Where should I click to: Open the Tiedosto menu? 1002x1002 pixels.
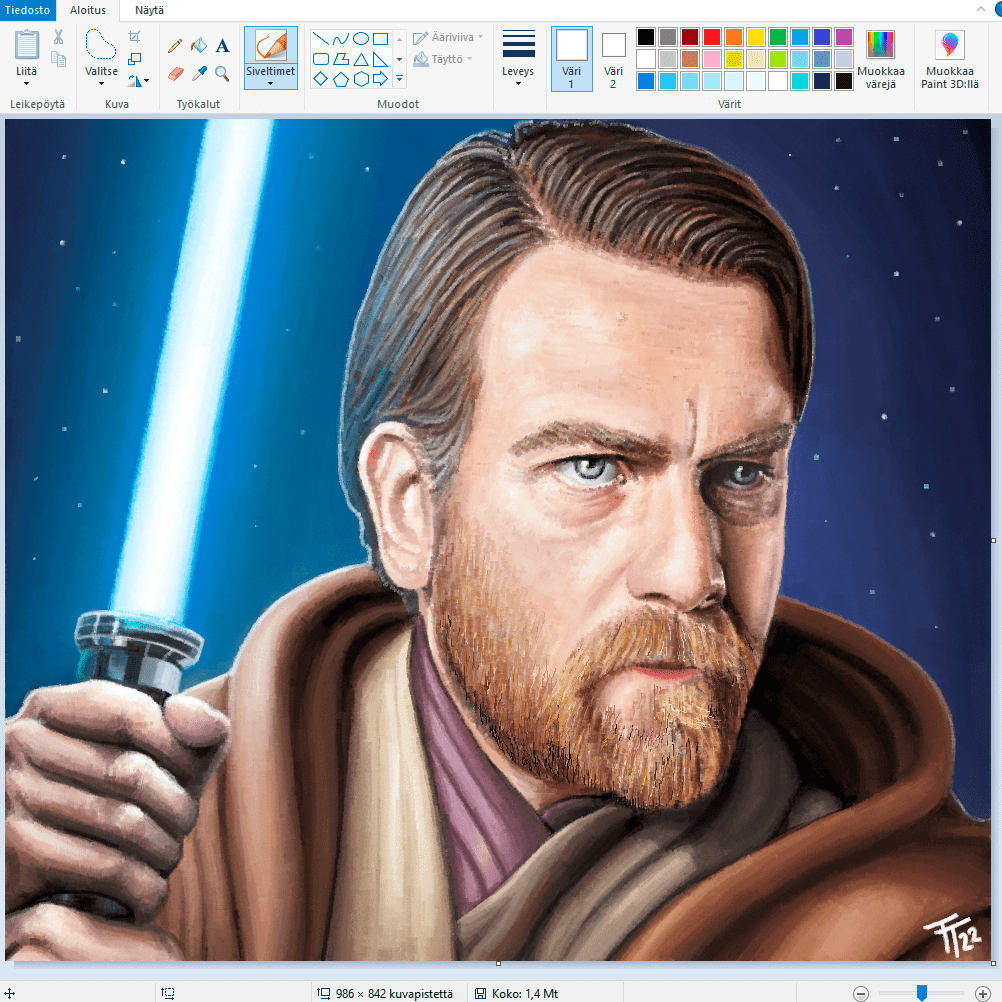coord(26,10)
